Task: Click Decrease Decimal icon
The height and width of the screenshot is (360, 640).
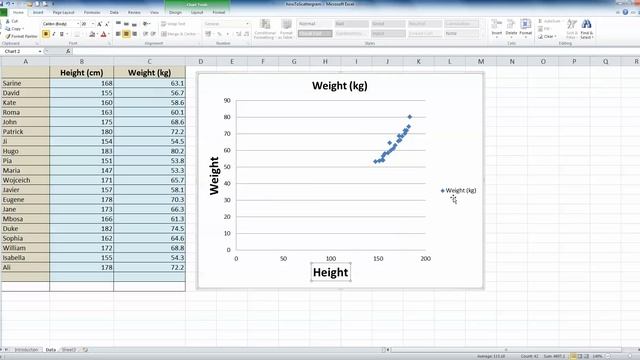Action: click(246, 34)
